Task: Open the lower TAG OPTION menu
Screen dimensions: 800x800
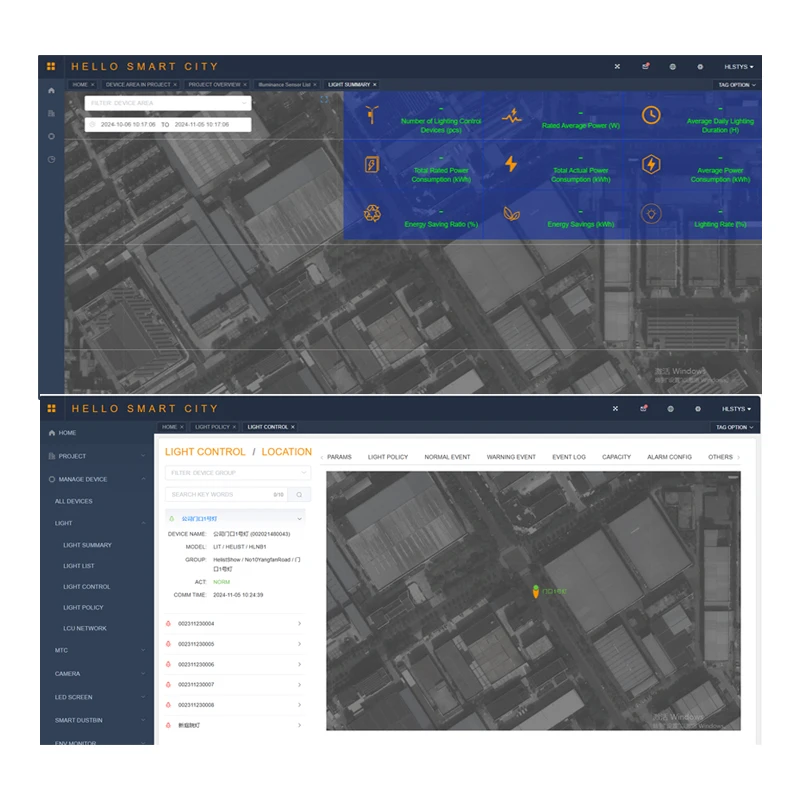Action: 735,427
